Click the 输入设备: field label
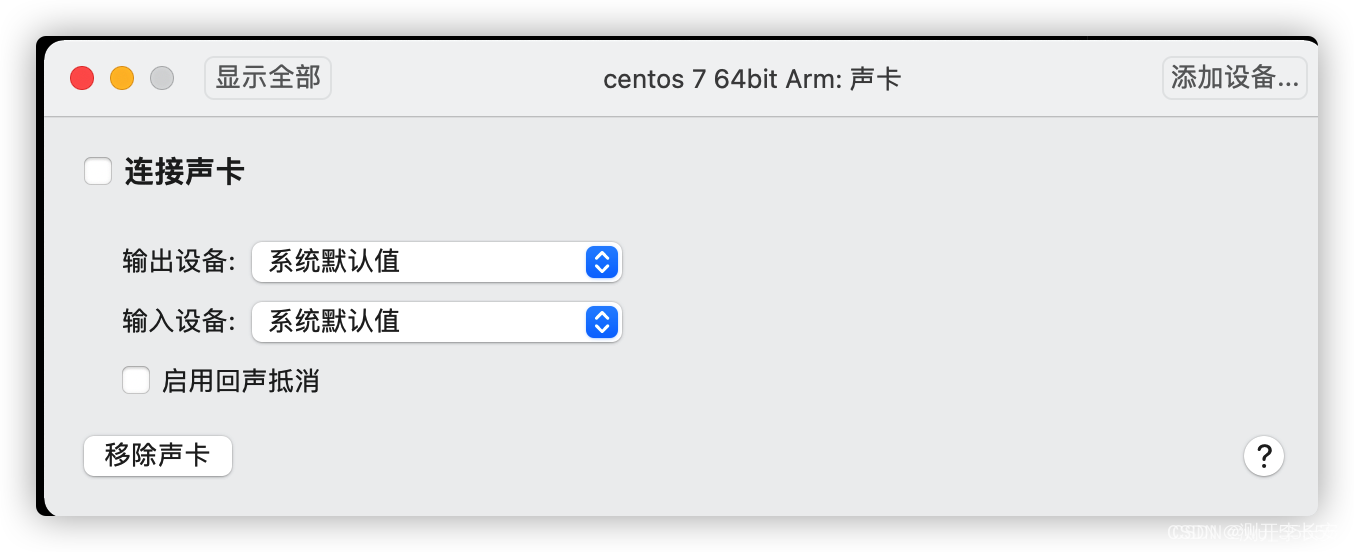Screen dimensions: 1354x552 [x=179, y=321]
